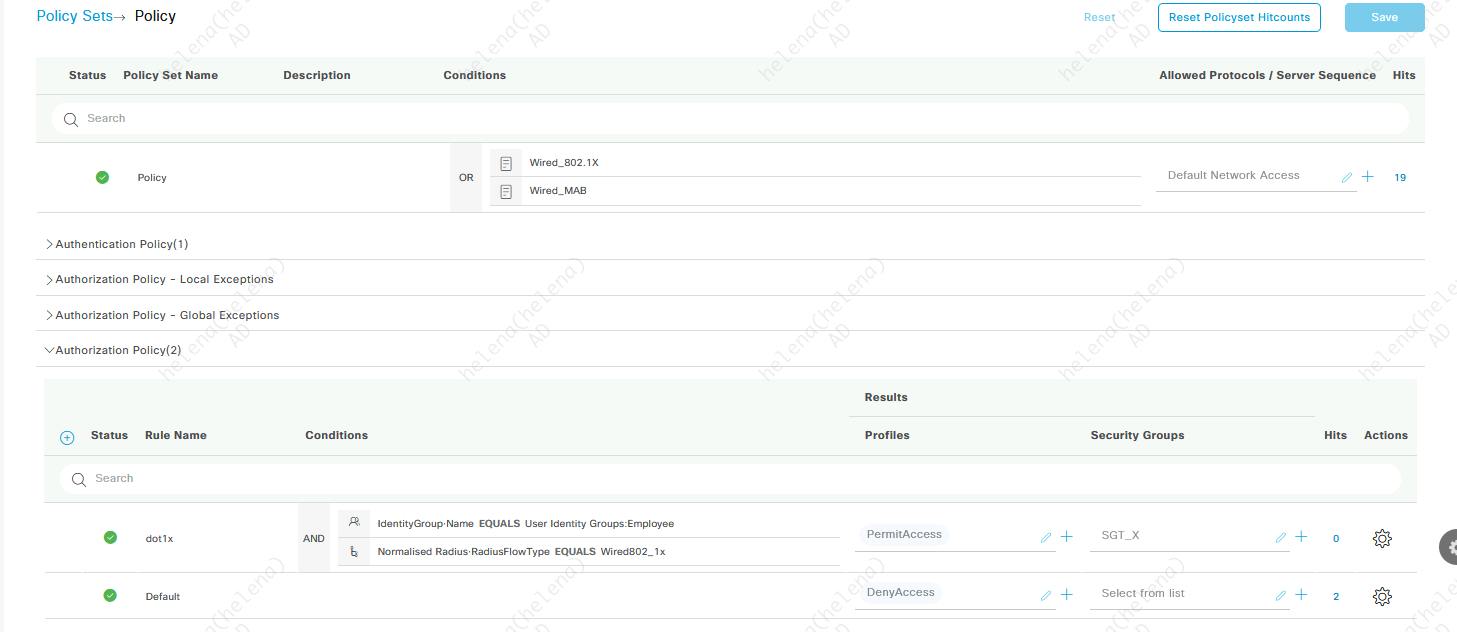Edit SGT_X security group pencil icon
The width and height of the screenshot is (1457, 632).
pos(1281,537)
